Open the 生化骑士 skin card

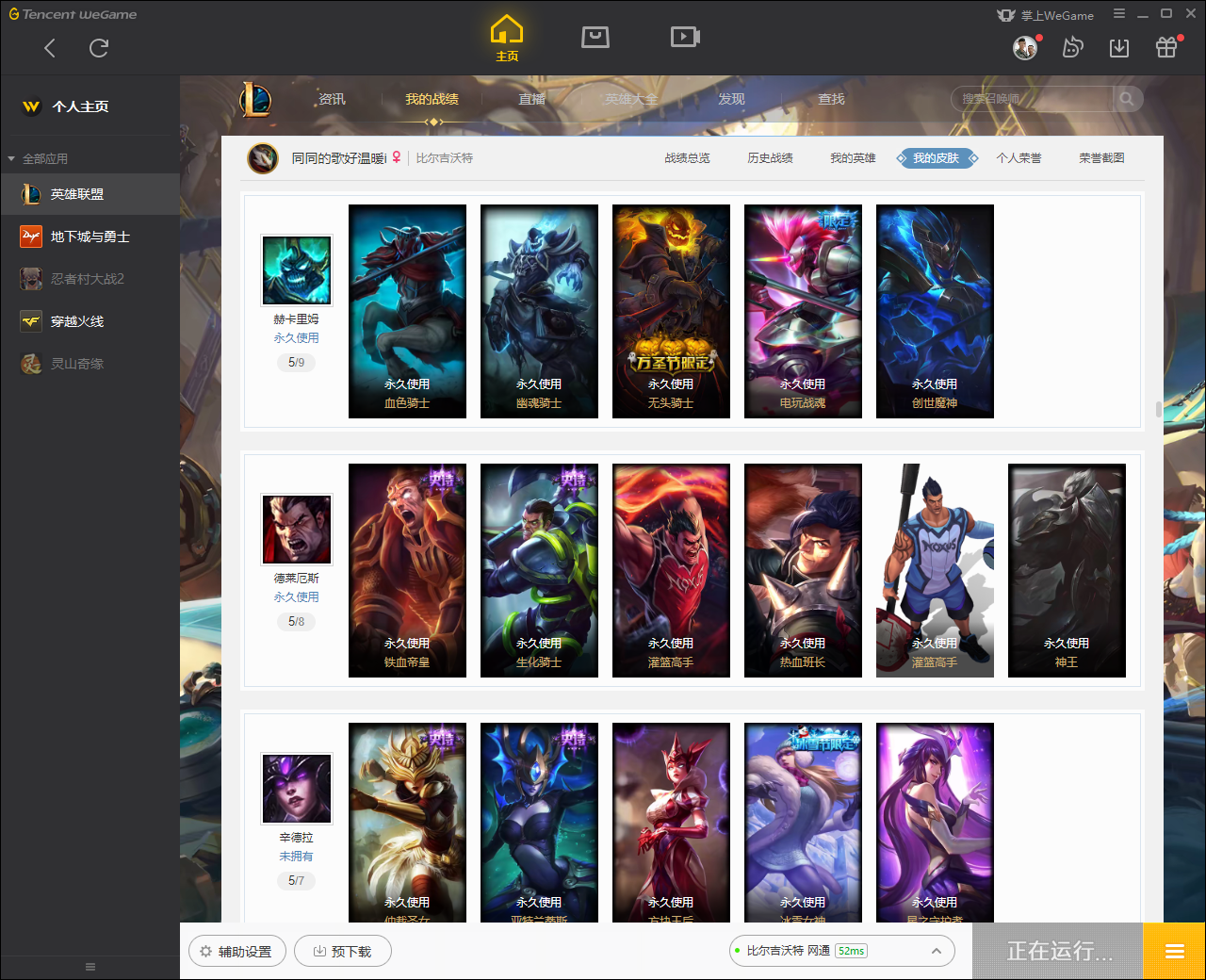[539, 570]
